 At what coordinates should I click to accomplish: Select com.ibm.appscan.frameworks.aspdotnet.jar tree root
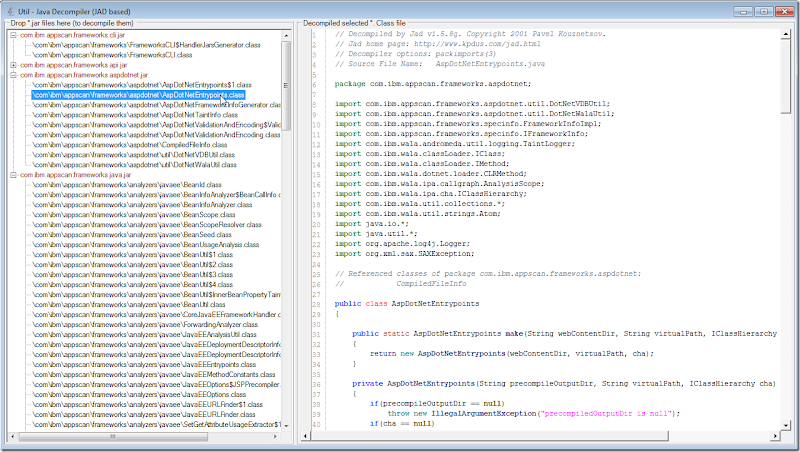click(x=84, y=75)
